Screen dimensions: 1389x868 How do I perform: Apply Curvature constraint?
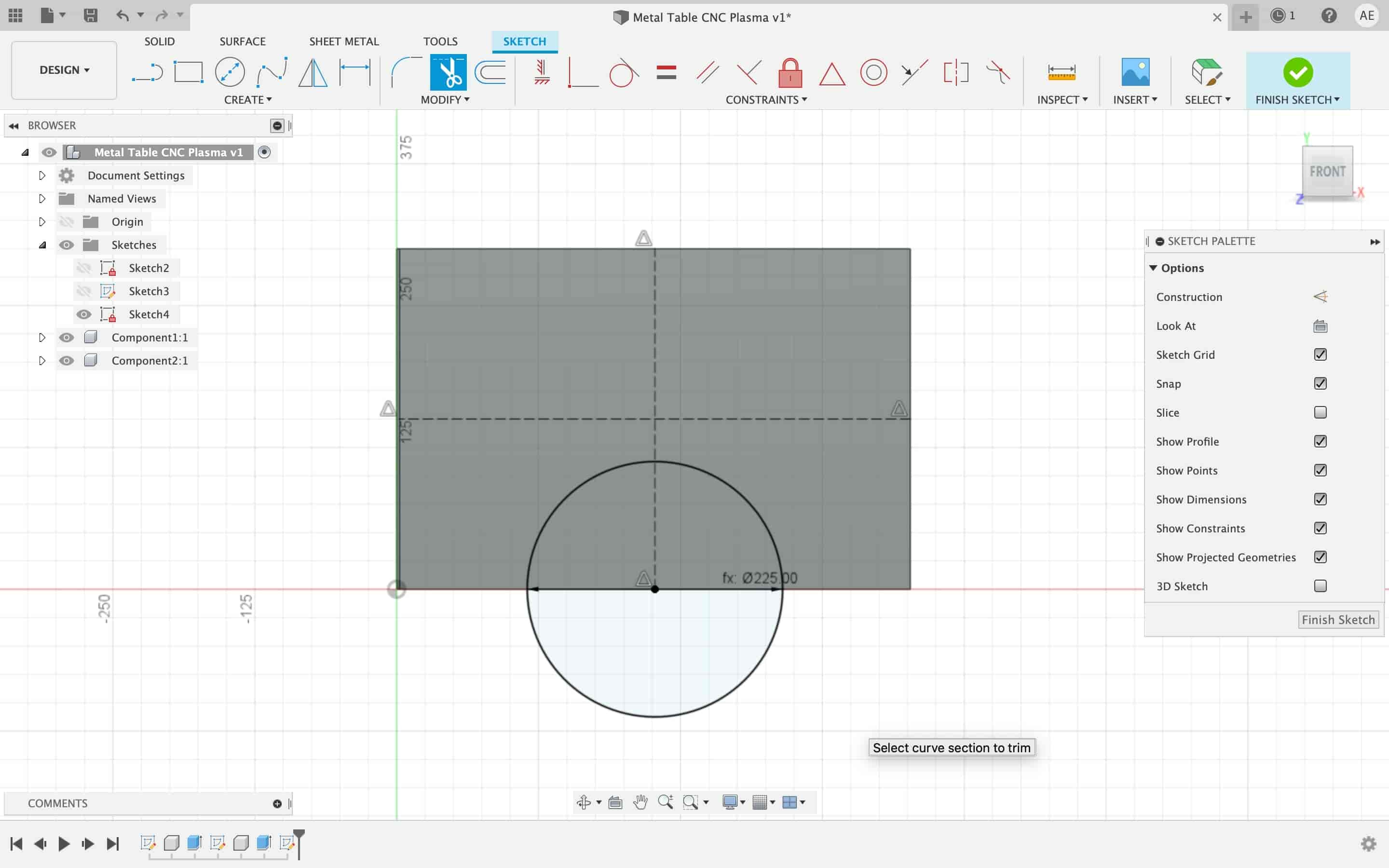coord(998,72)
